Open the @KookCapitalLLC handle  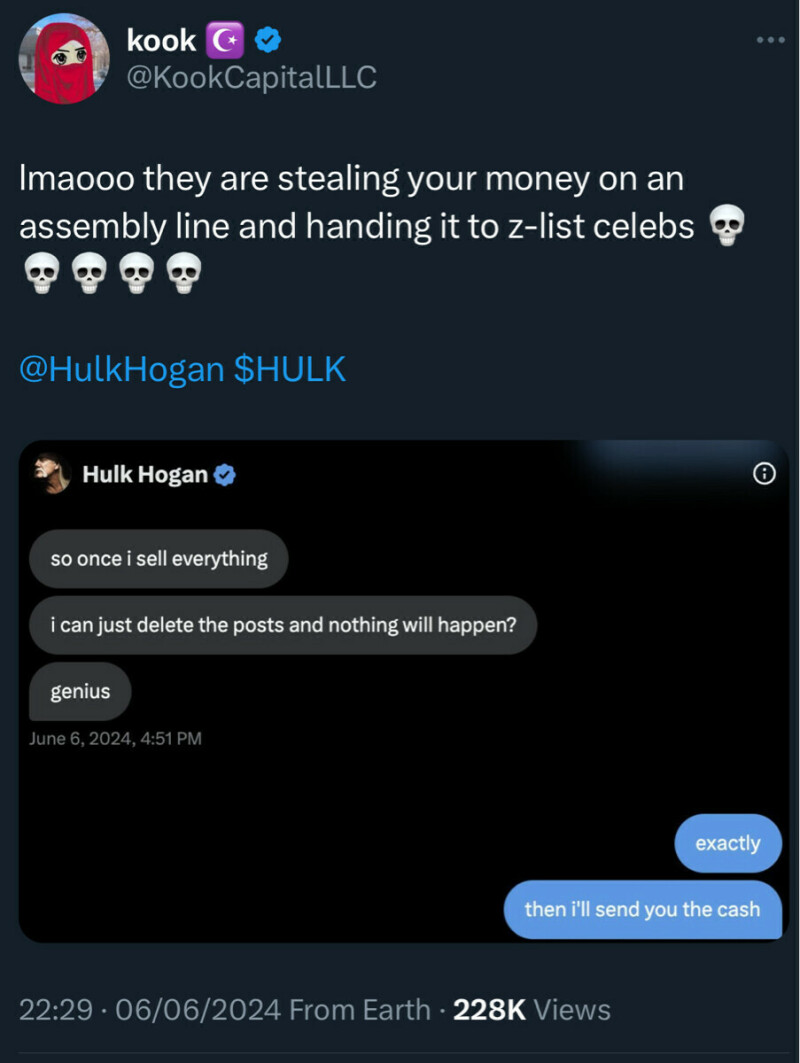click(252, 77)
